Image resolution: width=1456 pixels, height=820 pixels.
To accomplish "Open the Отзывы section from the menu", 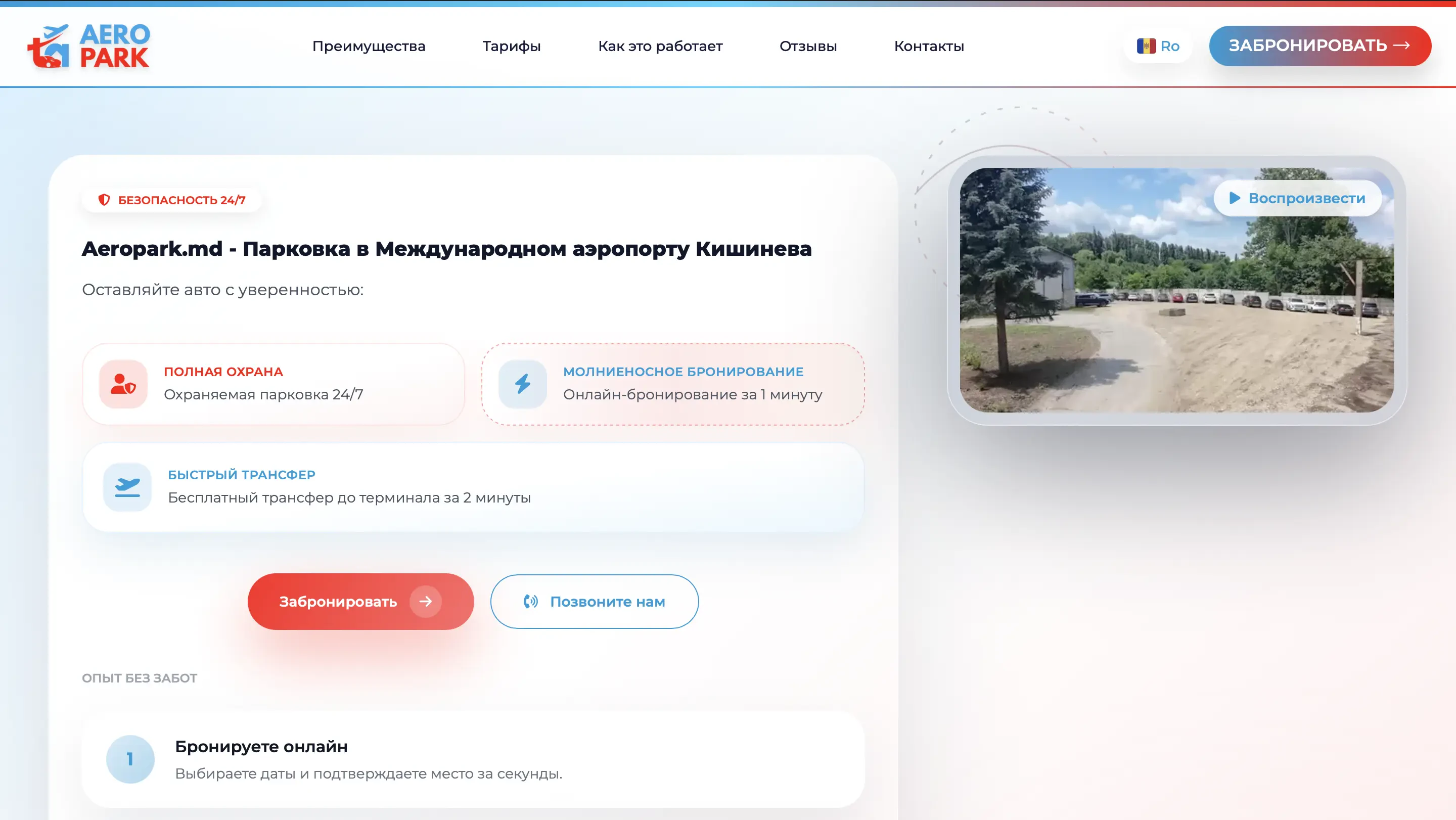I will [808, 47].
